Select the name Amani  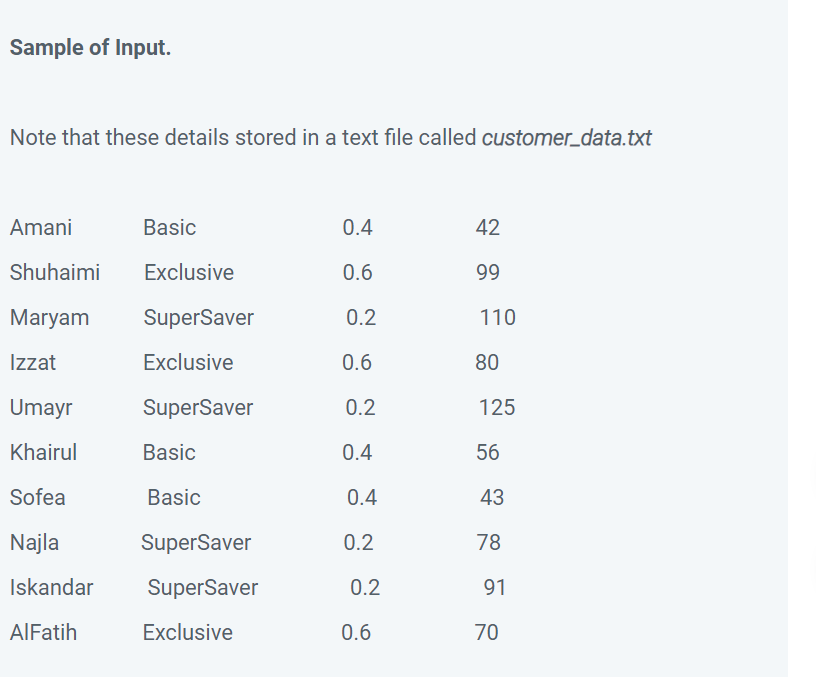tap(41, 228)
